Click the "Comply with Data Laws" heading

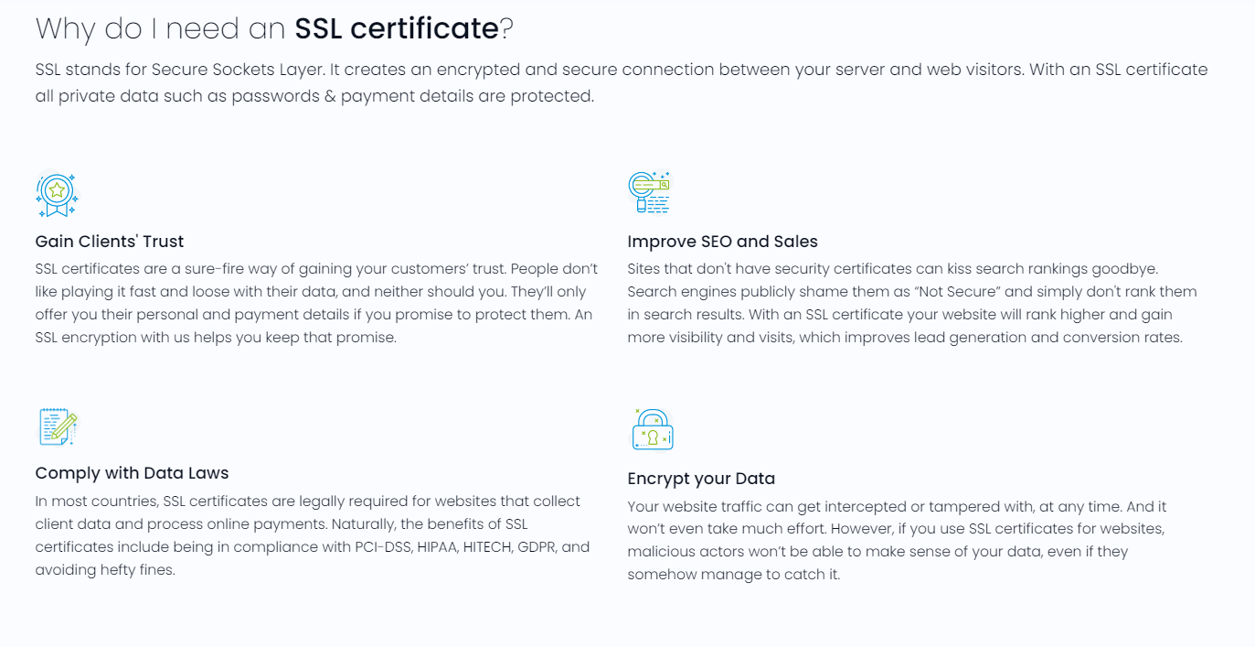(132, 473)
